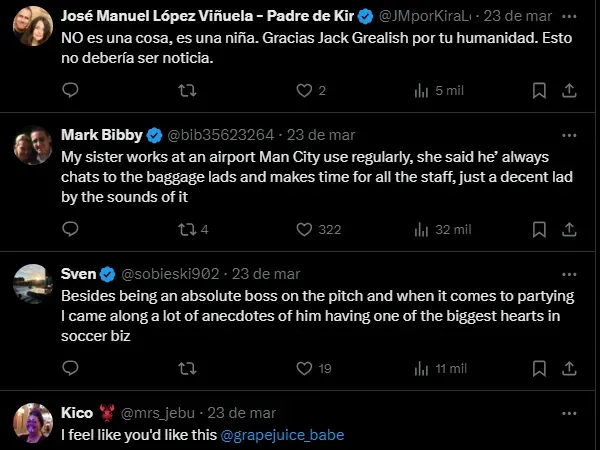Share Sven's tweet
Image resolution: width=600 pixels, height=450 pixels.
click(569, 368)
